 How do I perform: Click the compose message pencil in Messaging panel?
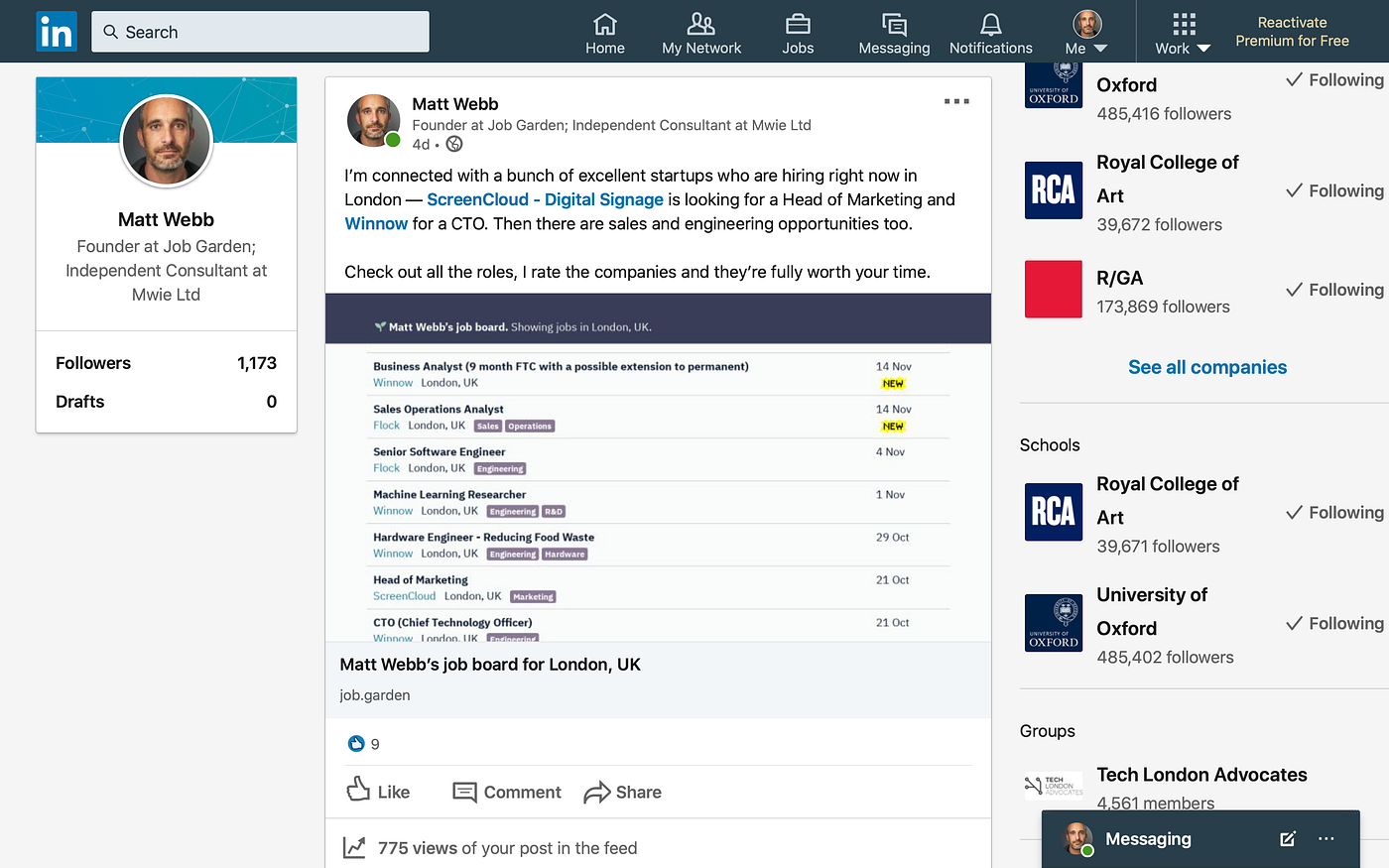coord(1287,838)
